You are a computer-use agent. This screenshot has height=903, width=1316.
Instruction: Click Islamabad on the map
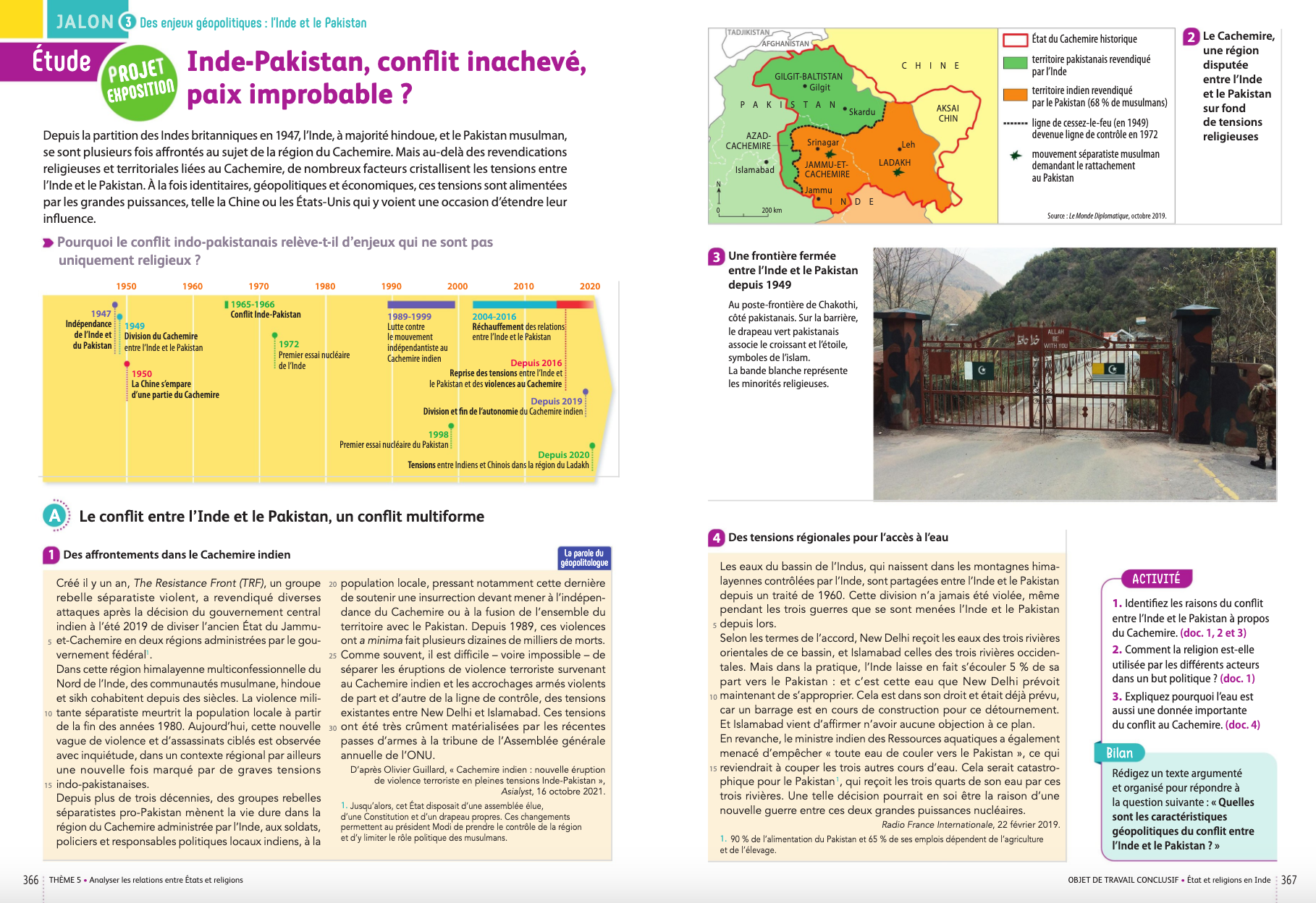tap(755, 170)
